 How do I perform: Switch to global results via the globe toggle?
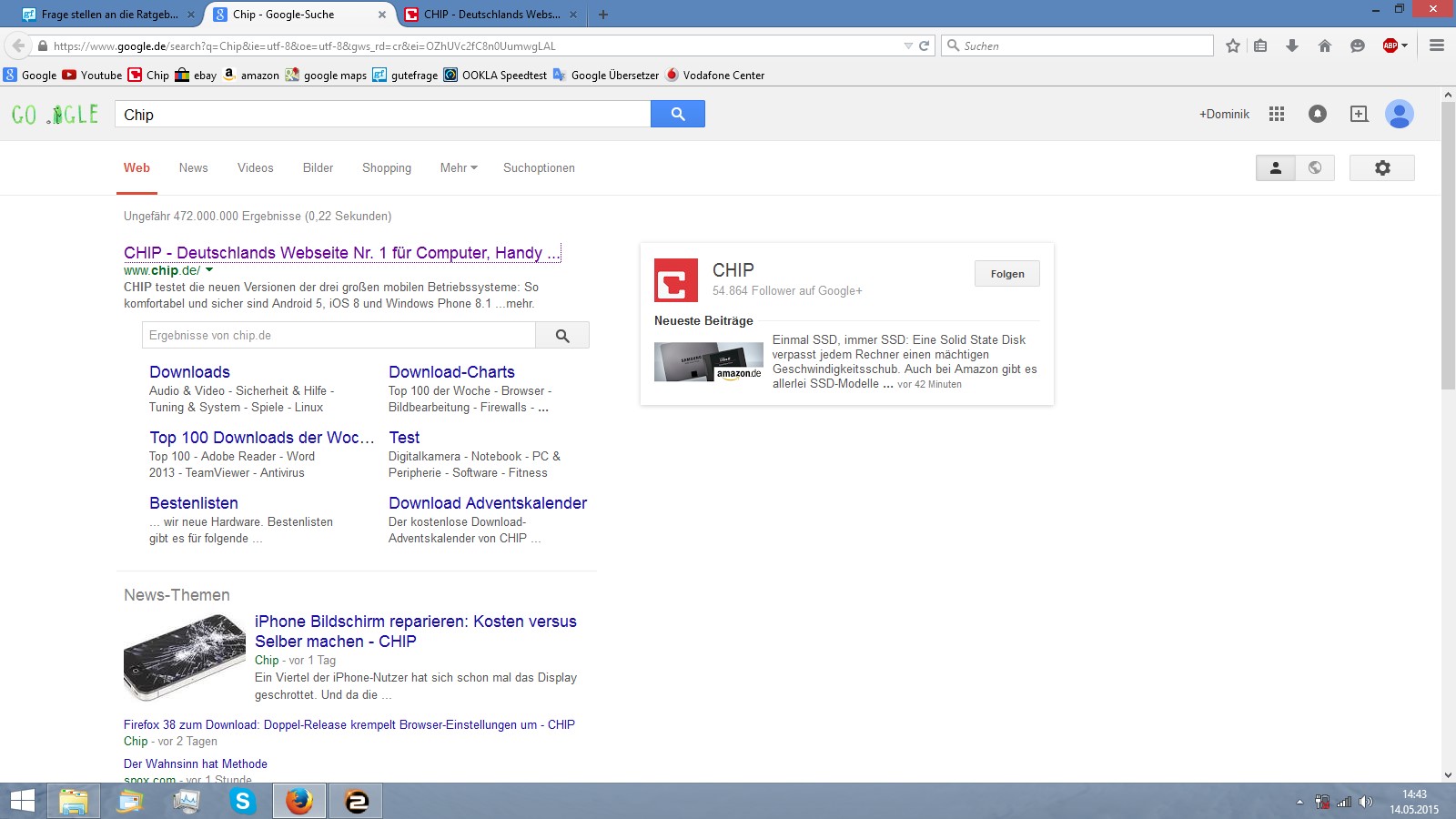pos(1315,167)
